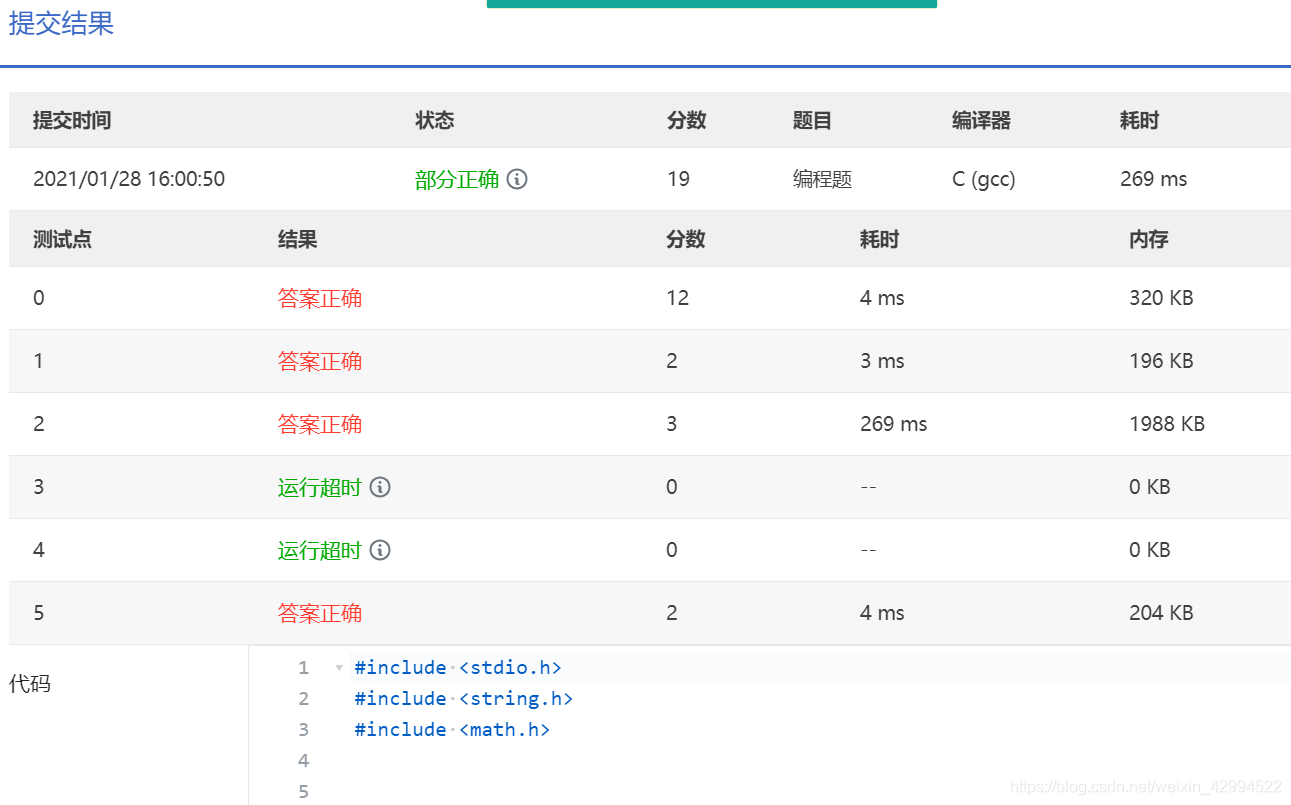Click memory value 320 KB
Viewport: 1291px width, 805px height.
point(1161,298)
